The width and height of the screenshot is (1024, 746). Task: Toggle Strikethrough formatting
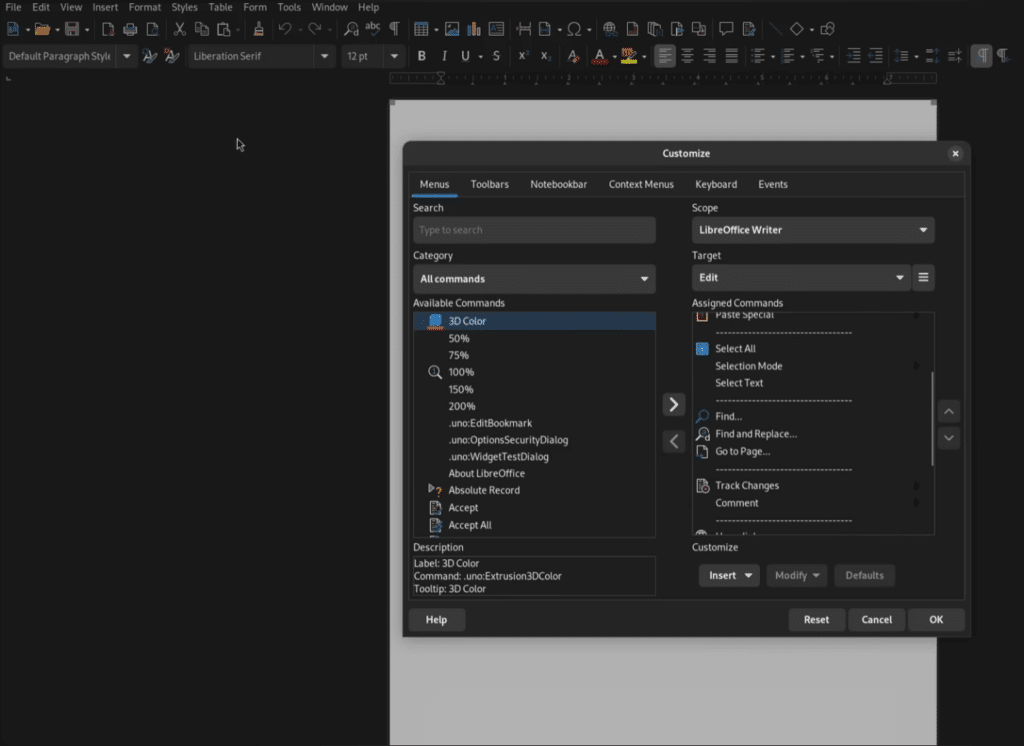(496, 56)
